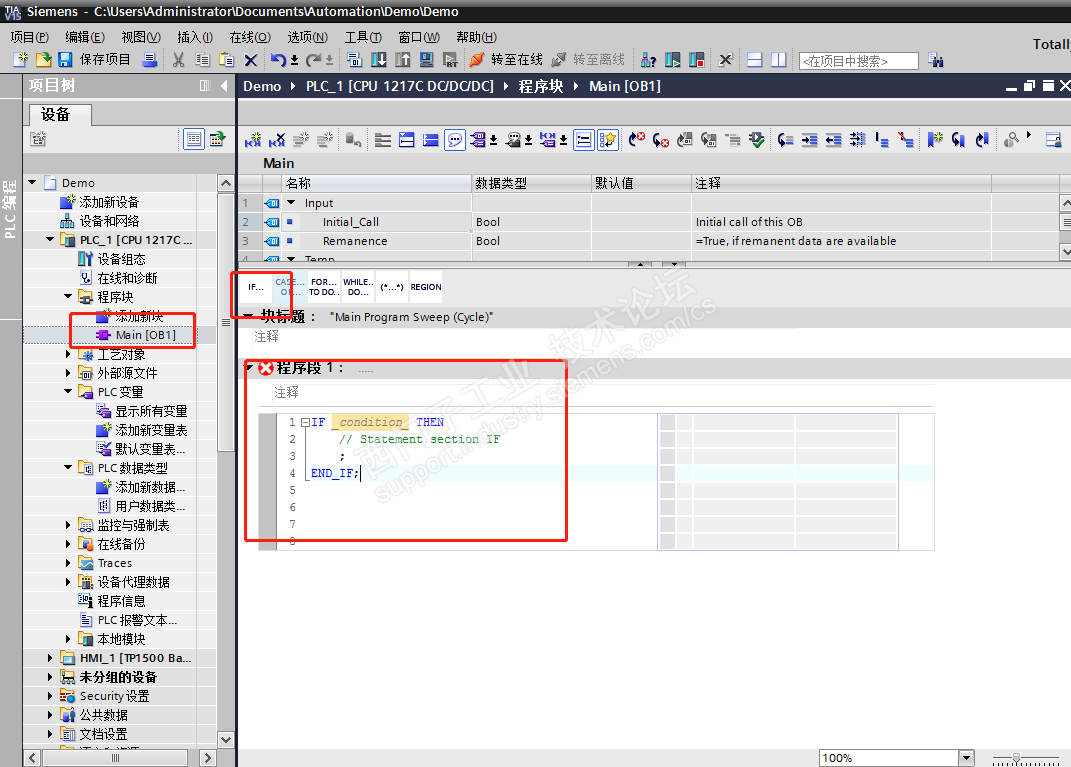The height and width of the screenshot is (767, 1071).
Task: Open the 选项(N) menu
Action: [x=307, y=37]
